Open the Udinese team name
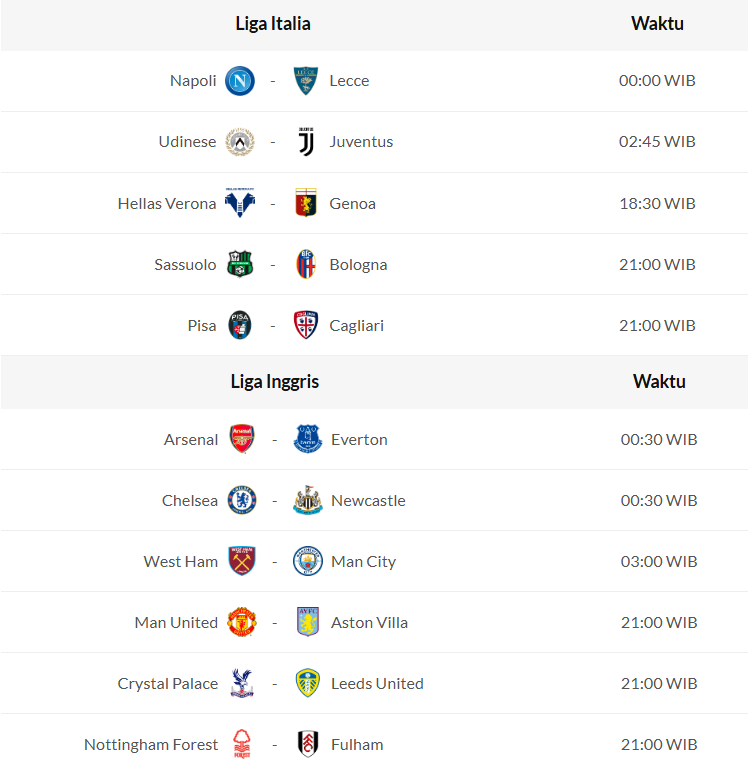748x766 pixels. tap(187, 142)
